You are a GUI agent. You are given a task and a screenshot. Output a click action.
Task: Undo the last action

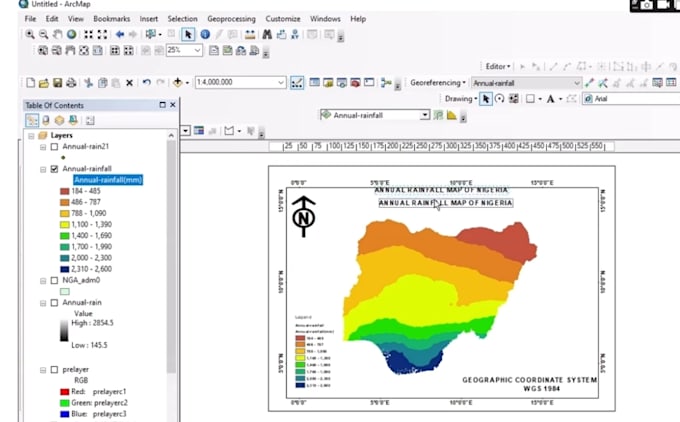click(x=147, y=82)
